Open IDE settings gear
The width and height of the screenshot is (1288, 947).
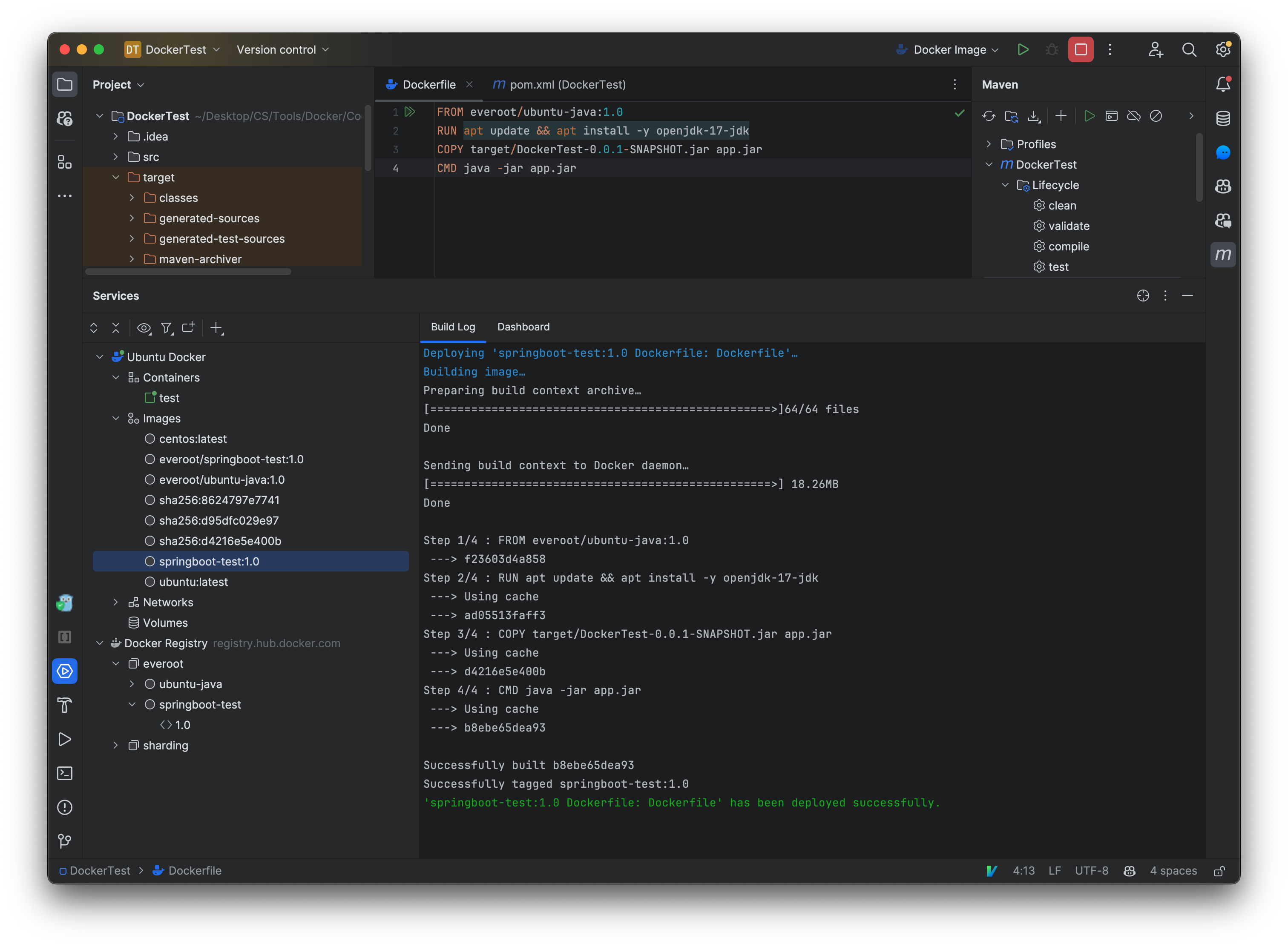click(x=1223, y=50)
